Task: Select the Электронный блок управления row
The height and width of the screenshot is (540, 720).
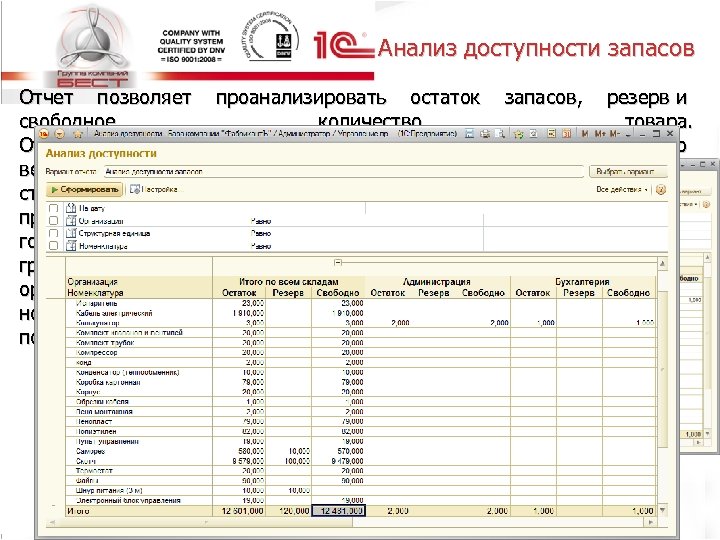Action: [128, 500]
